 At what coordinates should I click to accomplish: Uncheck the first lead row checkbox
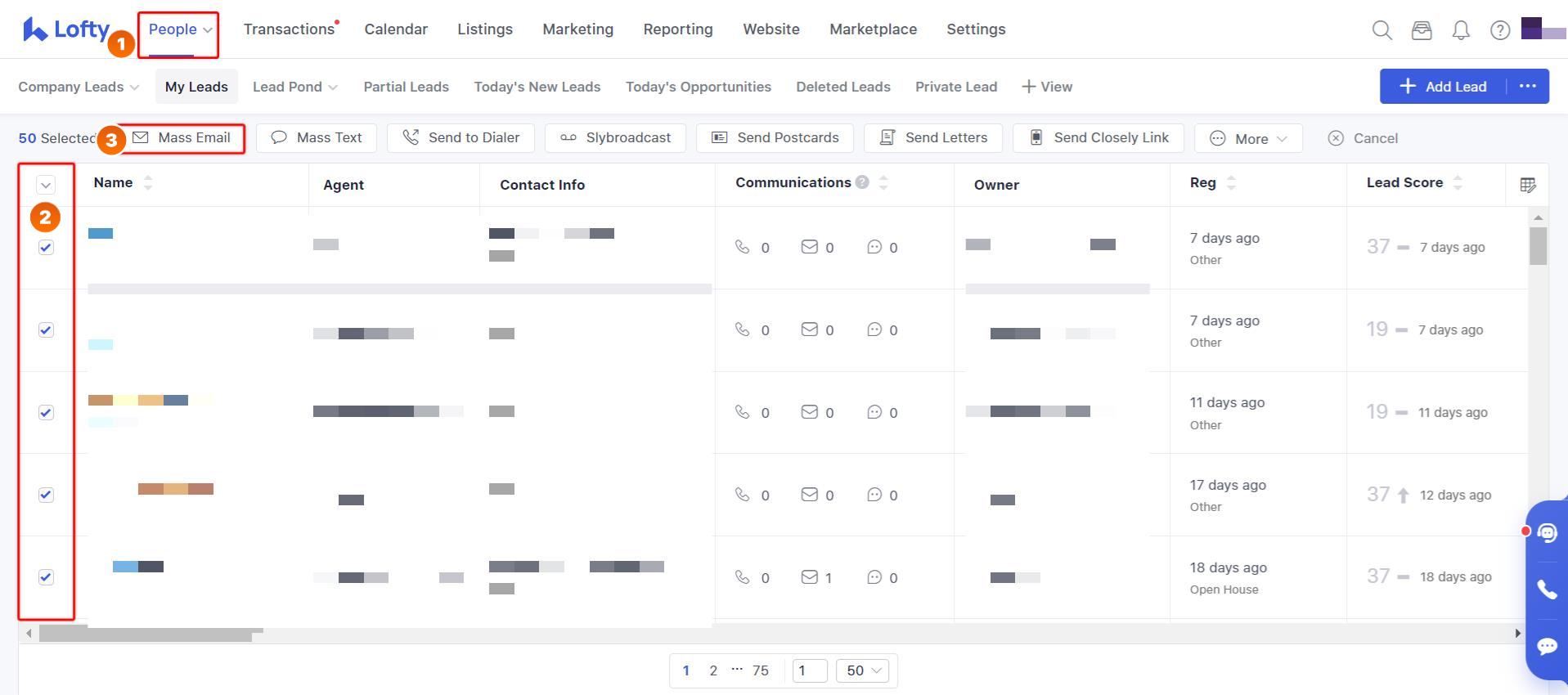pyautogui.click(x=46, y=248)
